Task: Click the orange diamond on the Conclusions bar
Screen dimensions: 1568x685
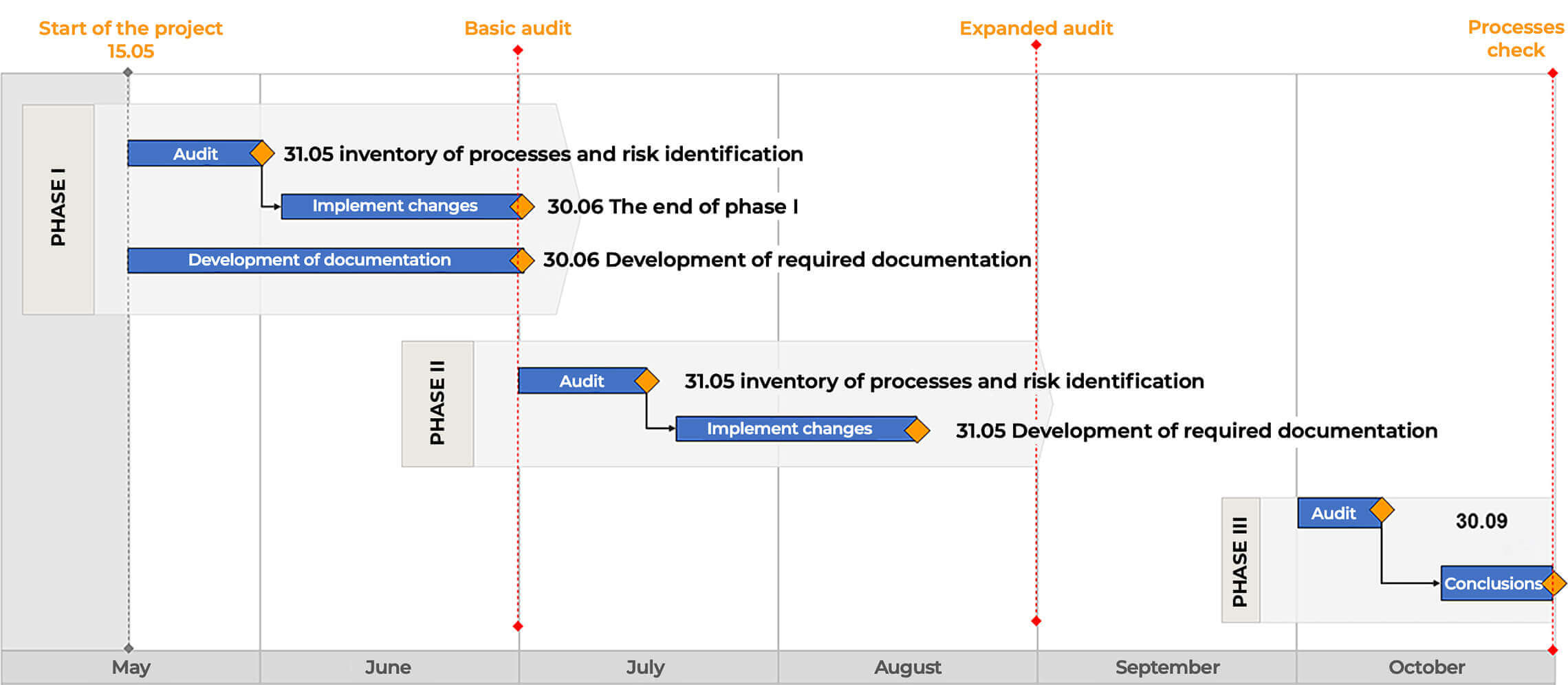Action: (x=1554, y=584)
